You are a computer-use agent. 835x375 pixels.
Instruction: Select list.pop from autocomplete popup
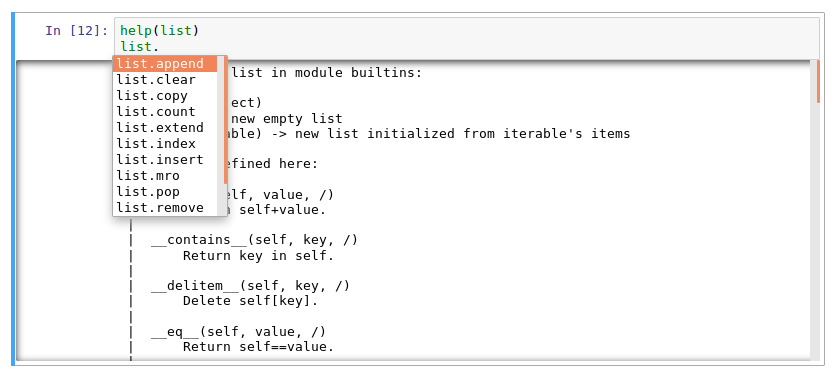click(x=165, y=192)
